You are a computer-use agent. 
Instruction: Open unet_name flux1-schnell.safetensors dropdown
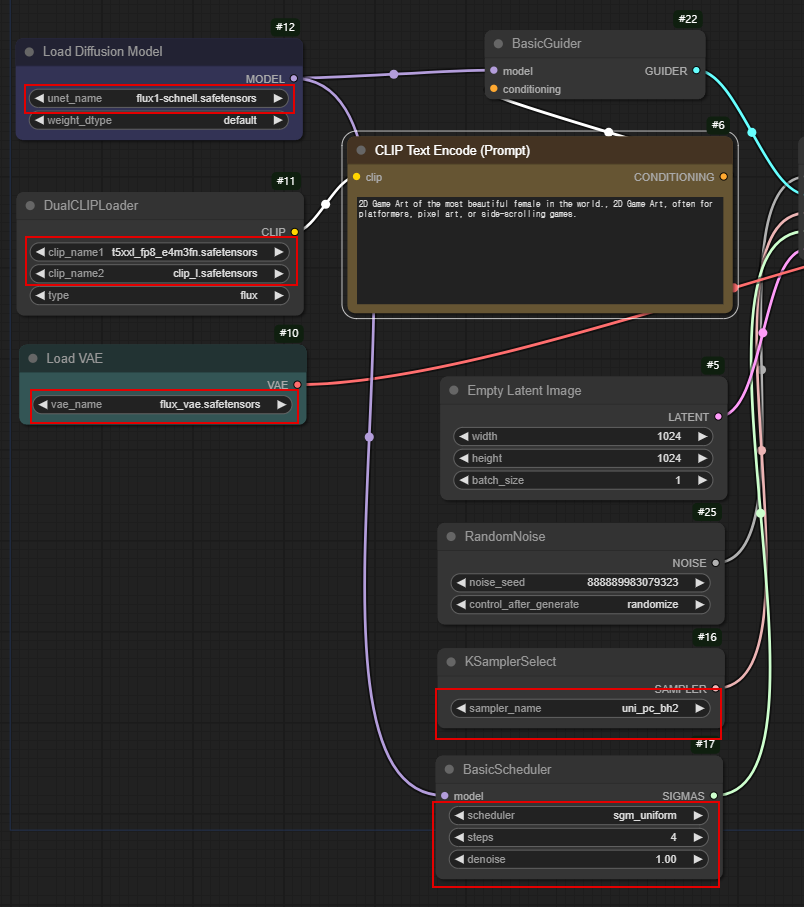coord(158,98)
